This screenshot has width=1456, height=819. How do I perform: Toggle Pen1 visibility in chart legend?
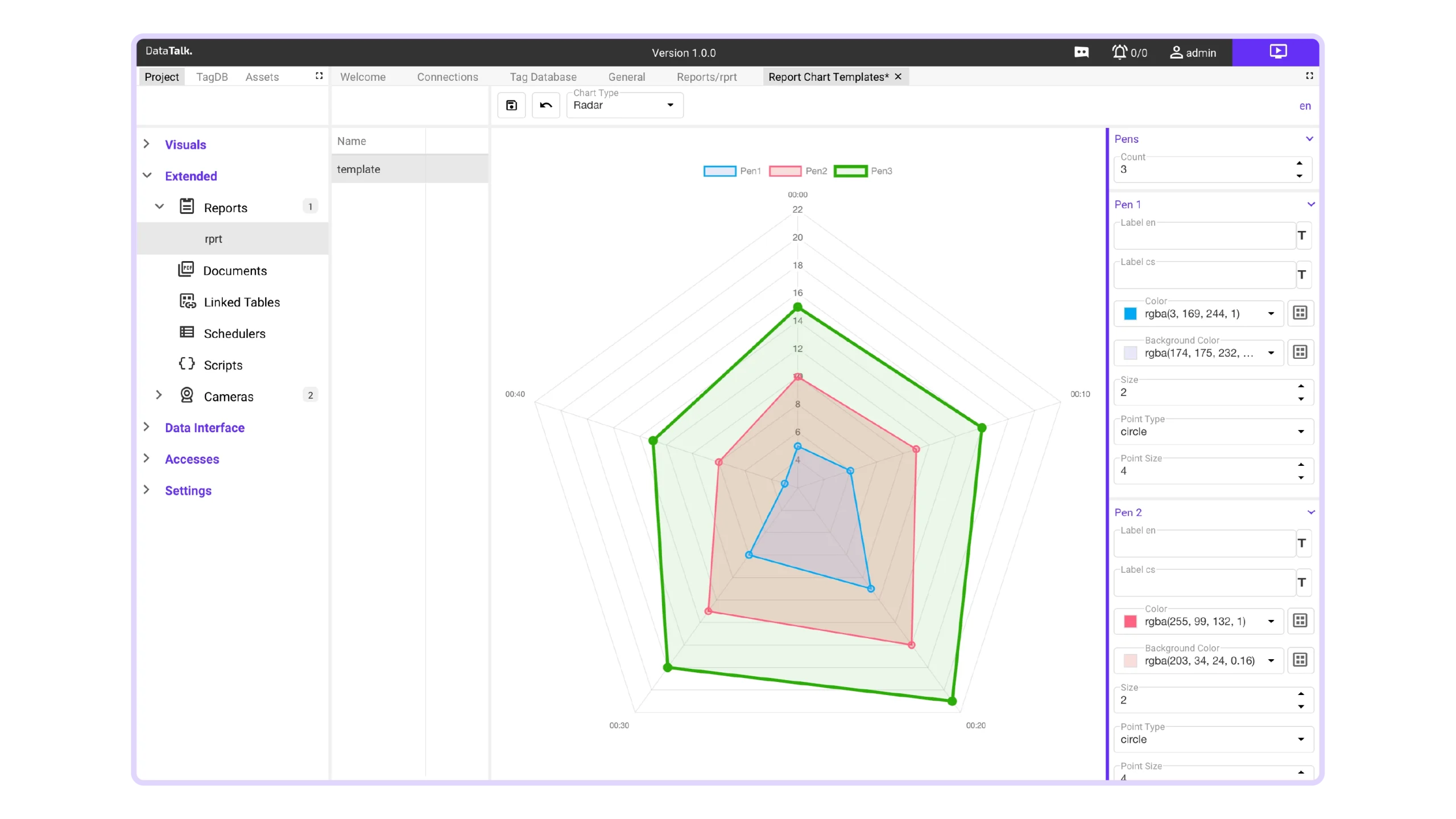(731, 171)
